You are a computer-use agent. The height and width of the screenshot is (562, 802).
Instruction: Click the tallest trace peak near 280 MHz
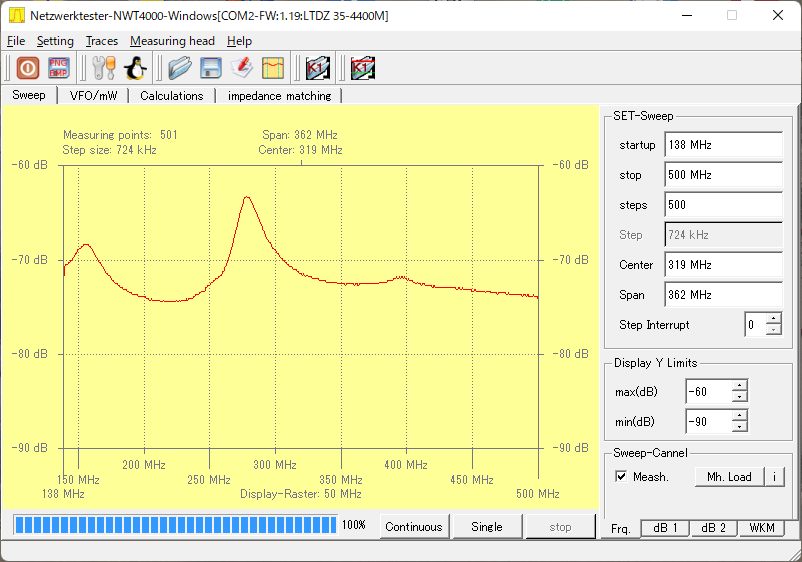[247, 197]
